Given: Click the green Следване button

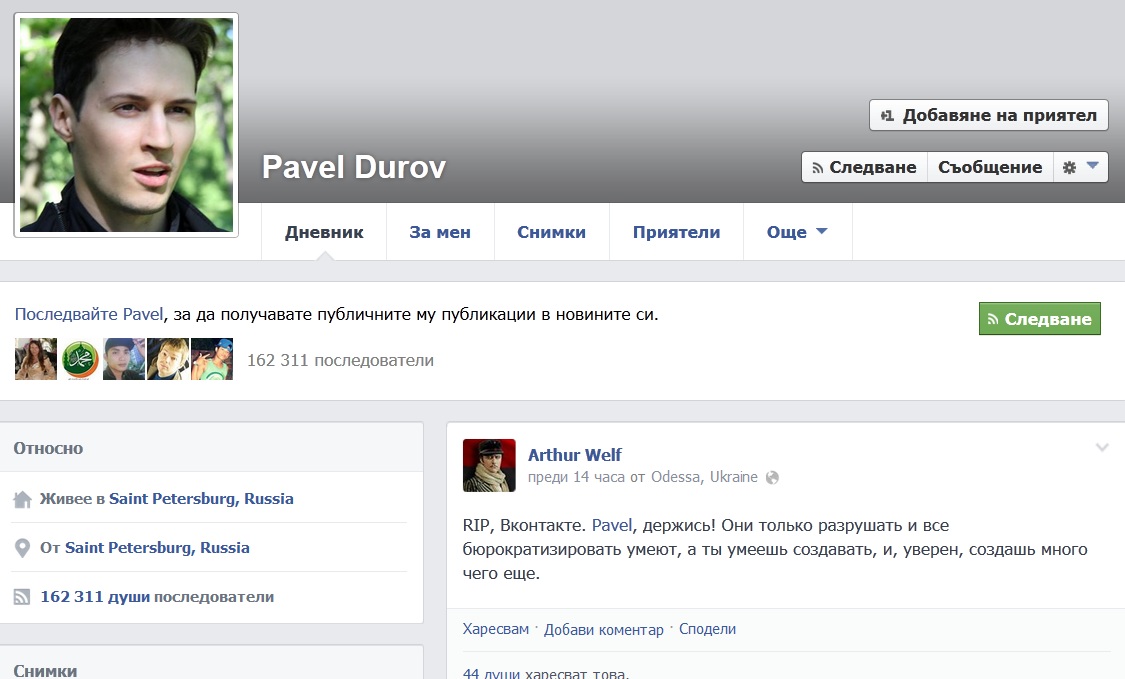Looking at the screenshot, I should [x=1040, y=319].
